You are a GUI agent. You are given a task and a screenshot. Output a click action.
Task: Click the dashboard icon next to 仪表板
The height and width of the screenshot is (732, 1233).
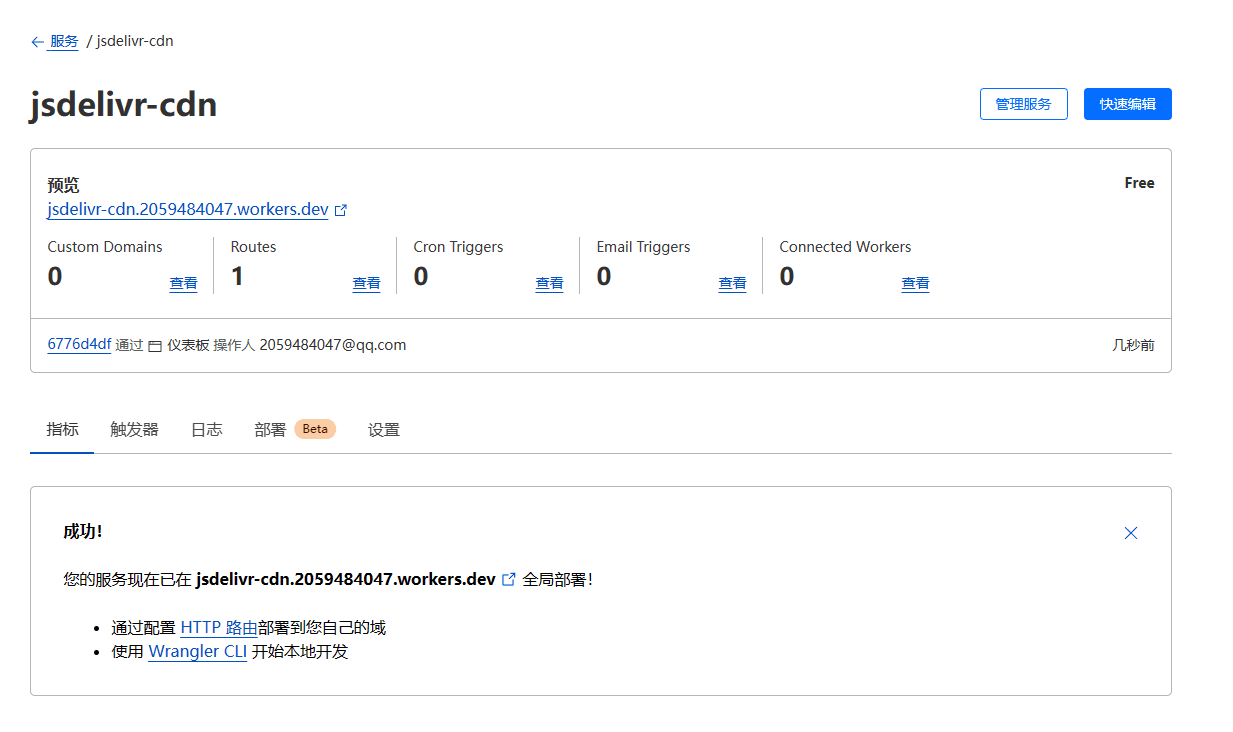(x=155, y=346)
